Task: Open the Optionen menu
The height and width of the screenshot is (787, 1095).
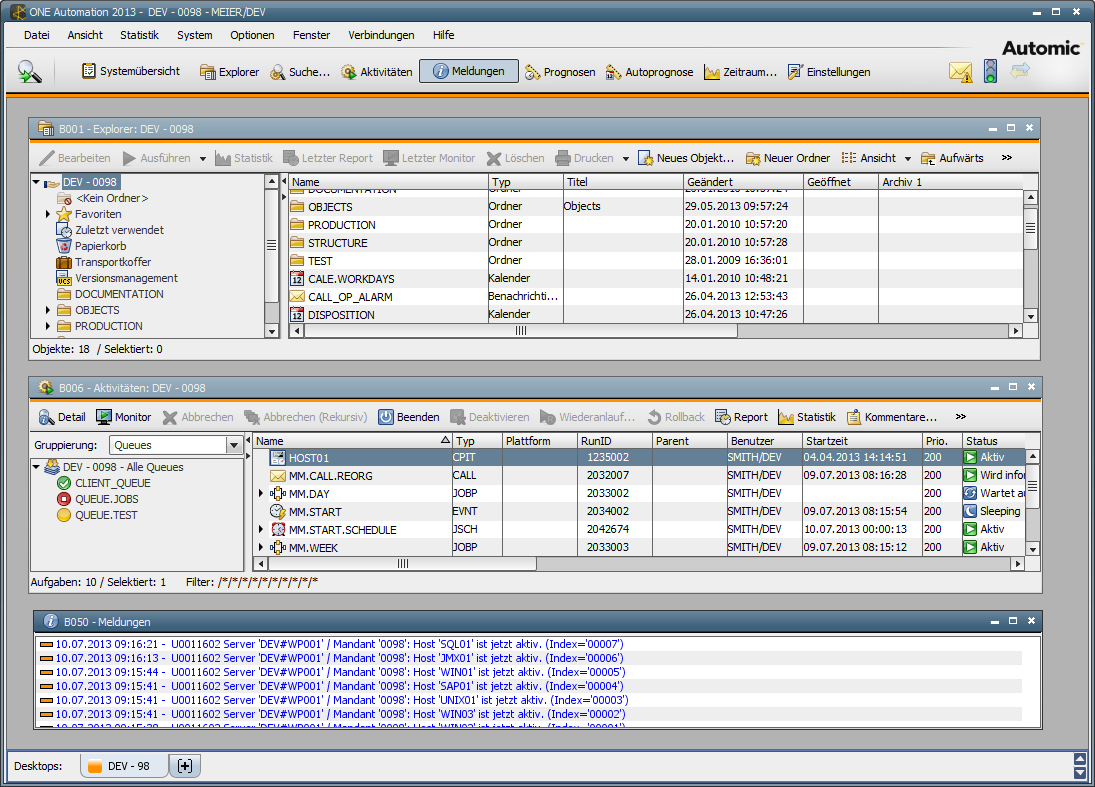Action: (252, 35)
